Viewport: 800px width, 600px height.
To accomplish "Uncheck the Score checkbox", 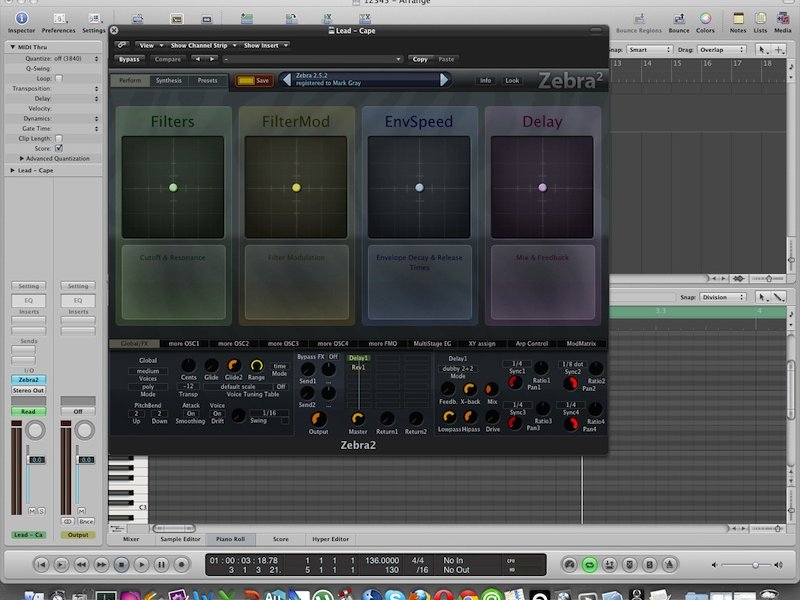I will click(x=59, y=148).
